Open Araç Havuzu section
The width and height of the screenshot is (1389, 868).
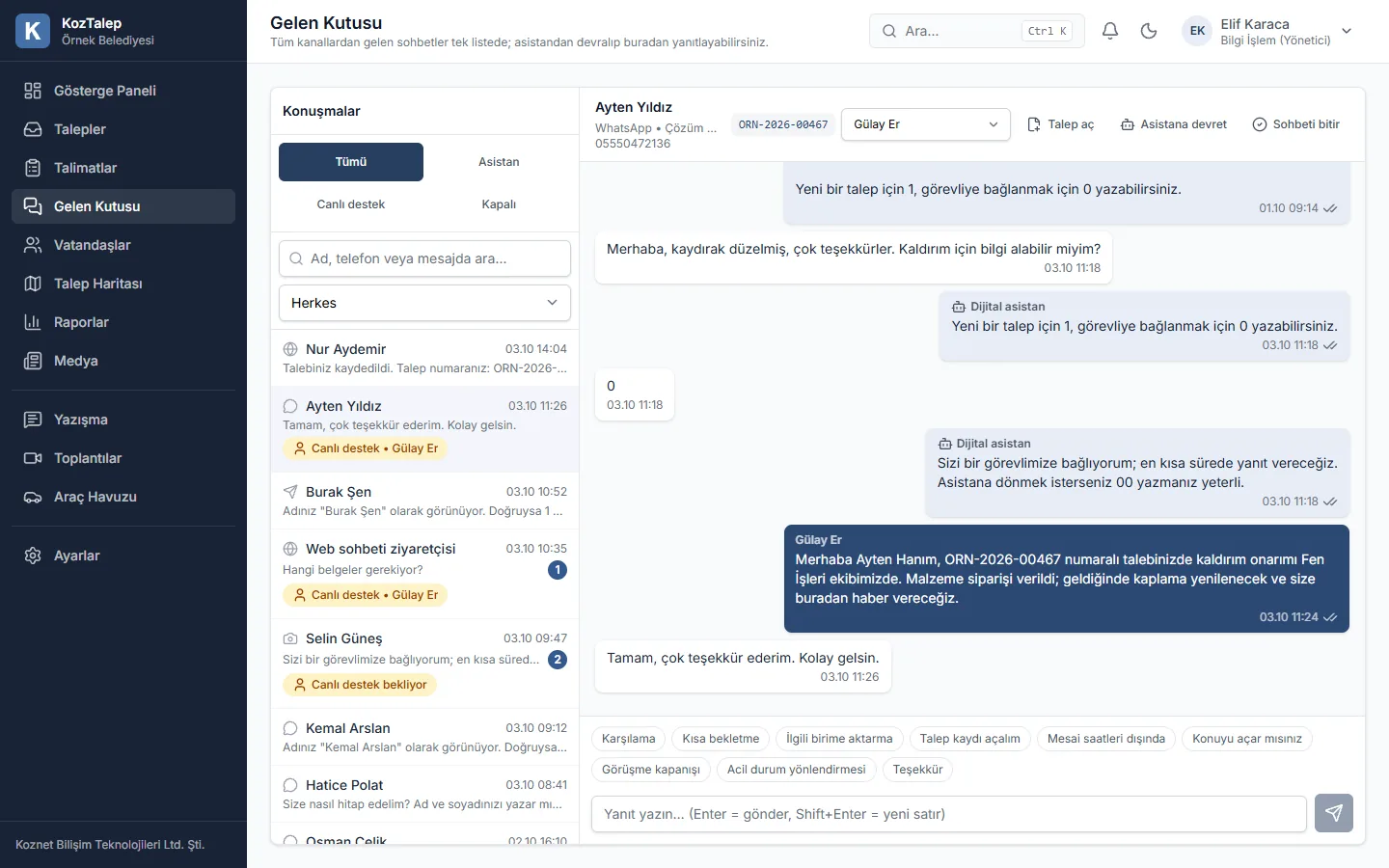[x=123, y=497]
